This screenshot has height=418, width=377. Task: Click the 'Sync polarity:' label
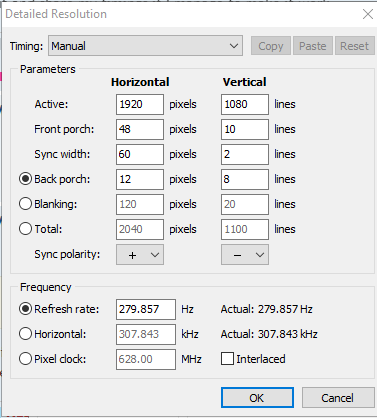click(x=67, y=254)
